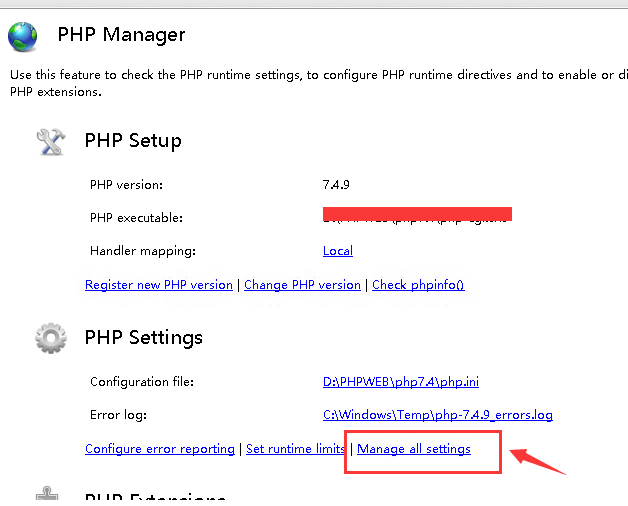This screenshot has height=506, width=628.
Task: Open Register new PHP version link
Action: pos(159,285)
